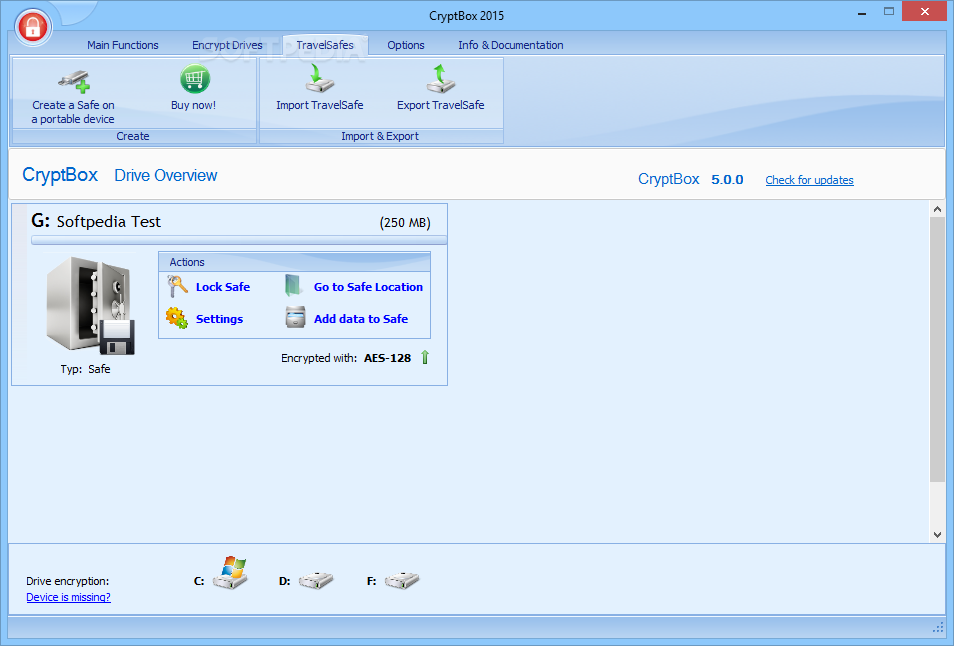Image resolution: width=954 pixels, height=646 pixels.
Task: Click the 5.0.0 version number
Action: click(727, 179)
